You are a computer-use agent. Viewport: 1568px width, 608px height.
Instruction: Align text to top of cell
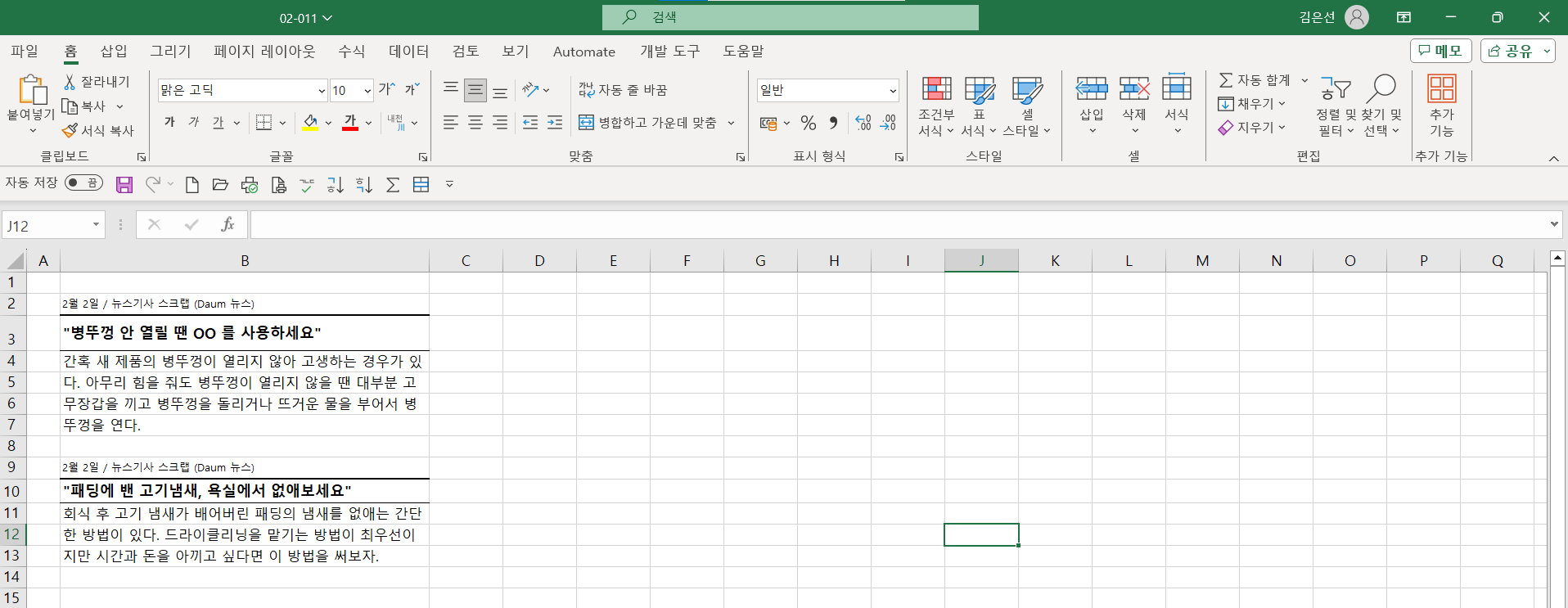pos(451,89)
